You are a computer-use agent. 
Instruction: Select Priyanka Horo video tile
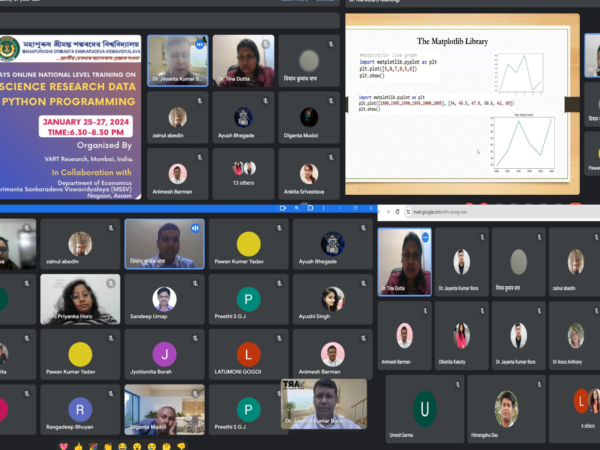pos(80,299)
